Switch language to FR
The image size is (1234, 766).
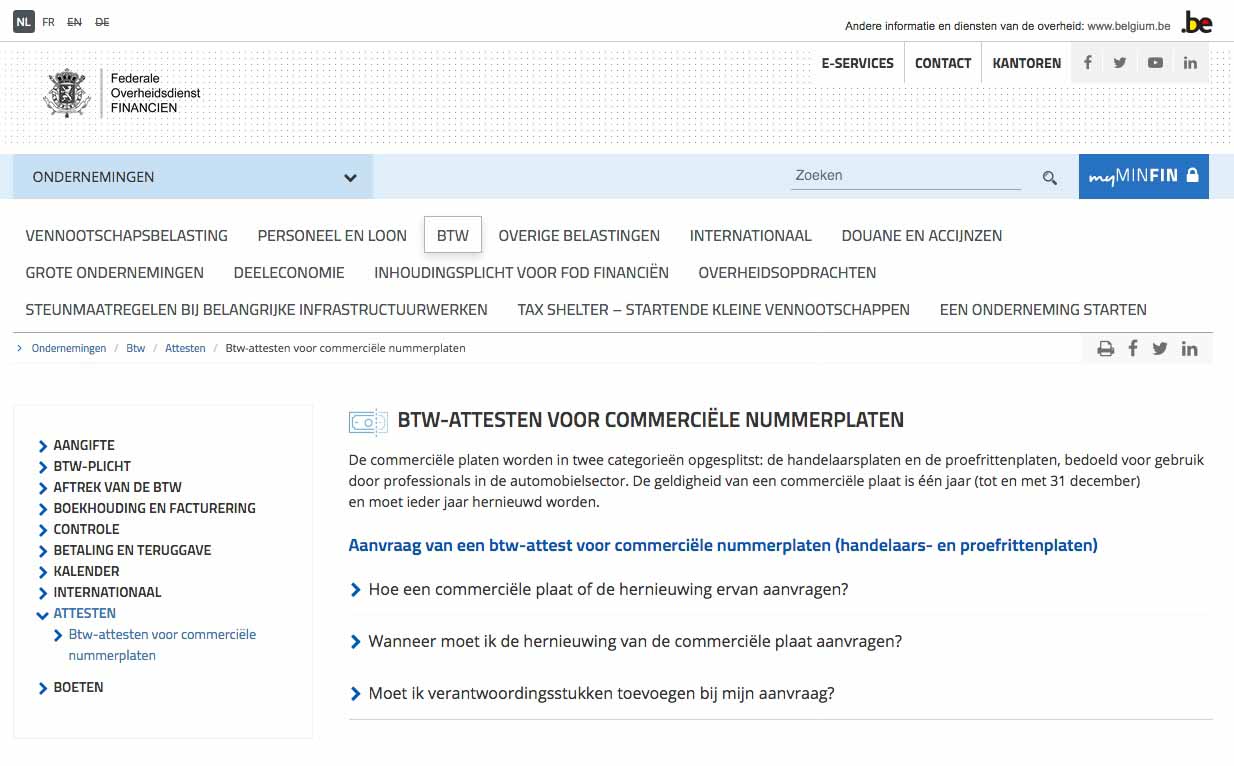49,22
